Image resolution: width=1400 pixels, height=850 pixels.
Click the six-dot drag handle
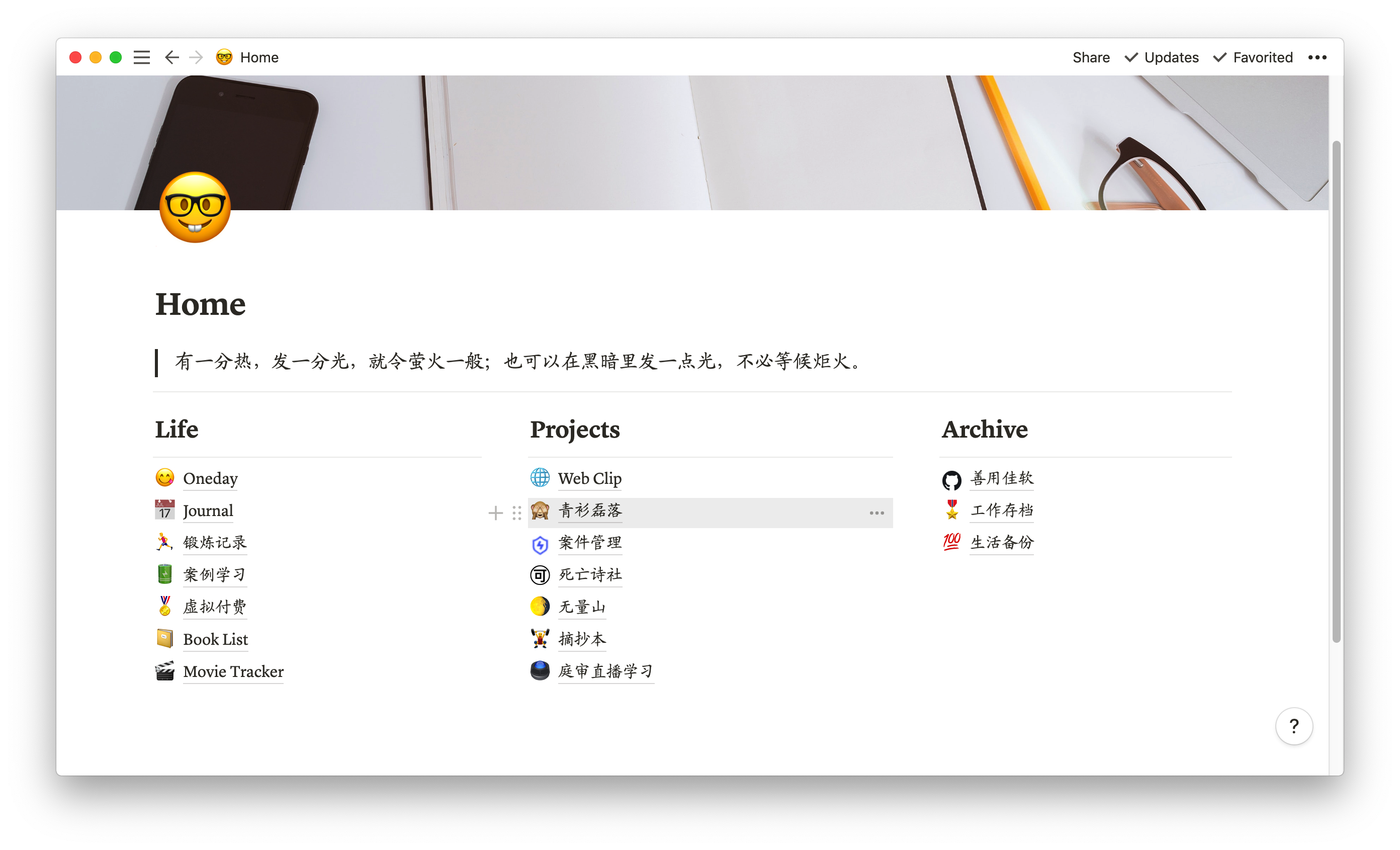(516, 513)
